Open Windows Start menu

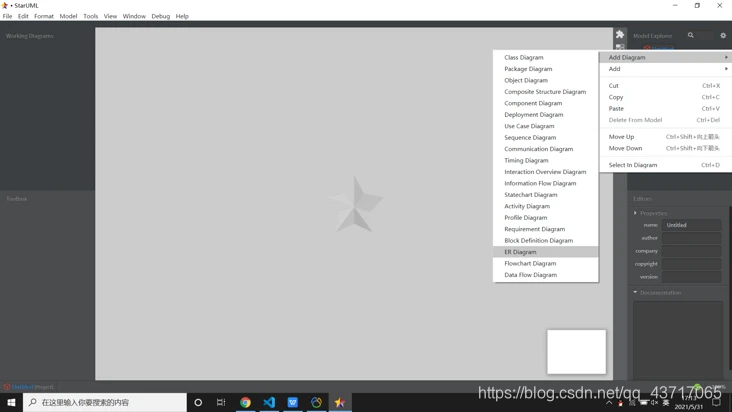pos(11,402)
